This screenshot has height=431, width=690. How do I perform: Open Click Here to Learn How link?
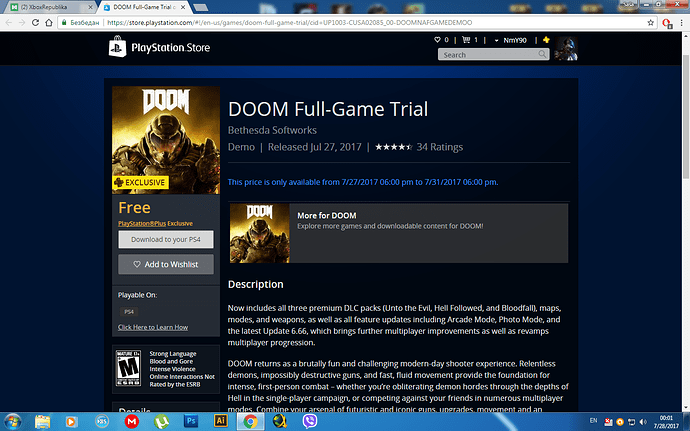pos(153,327)
